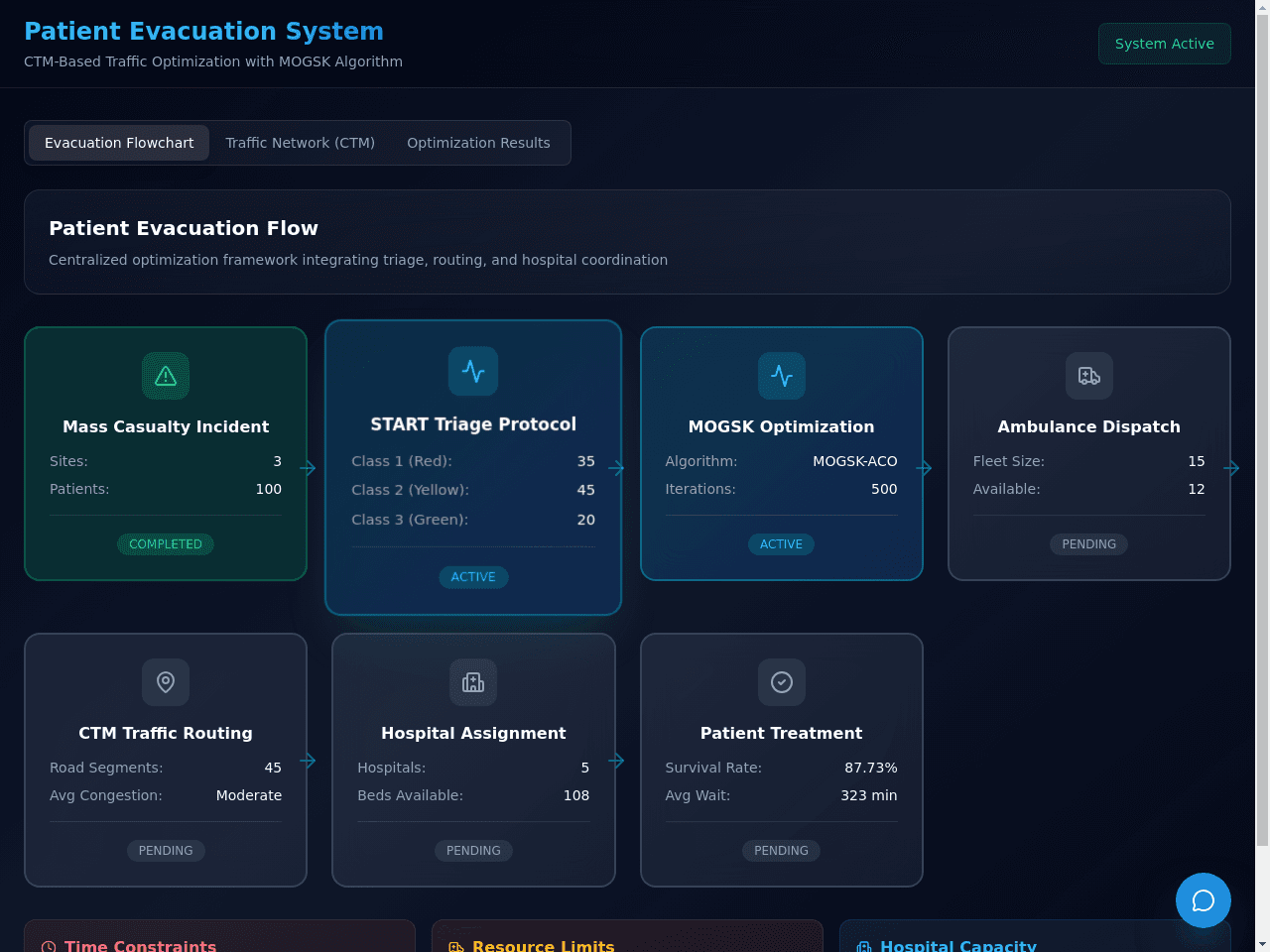
Task: Click the PENDING badge on Hospital Assignment
Action: point(473,851)
